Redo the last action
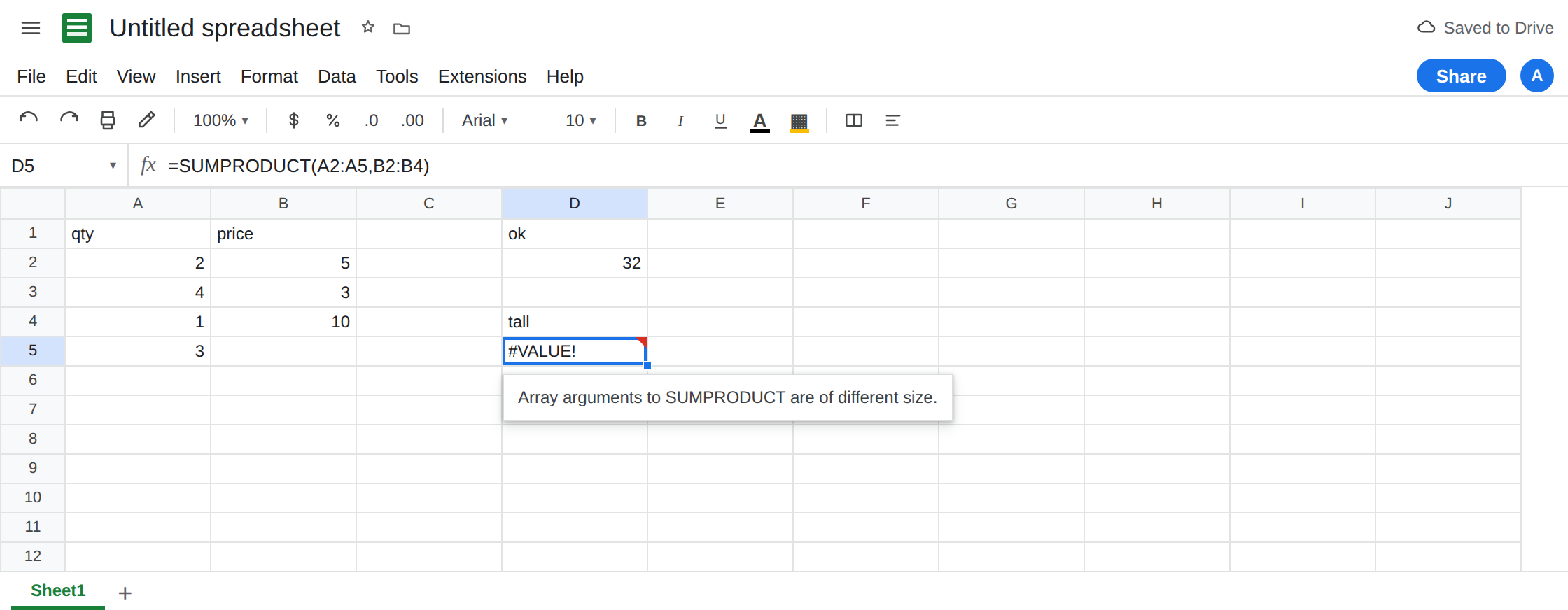 click(69, 120)
